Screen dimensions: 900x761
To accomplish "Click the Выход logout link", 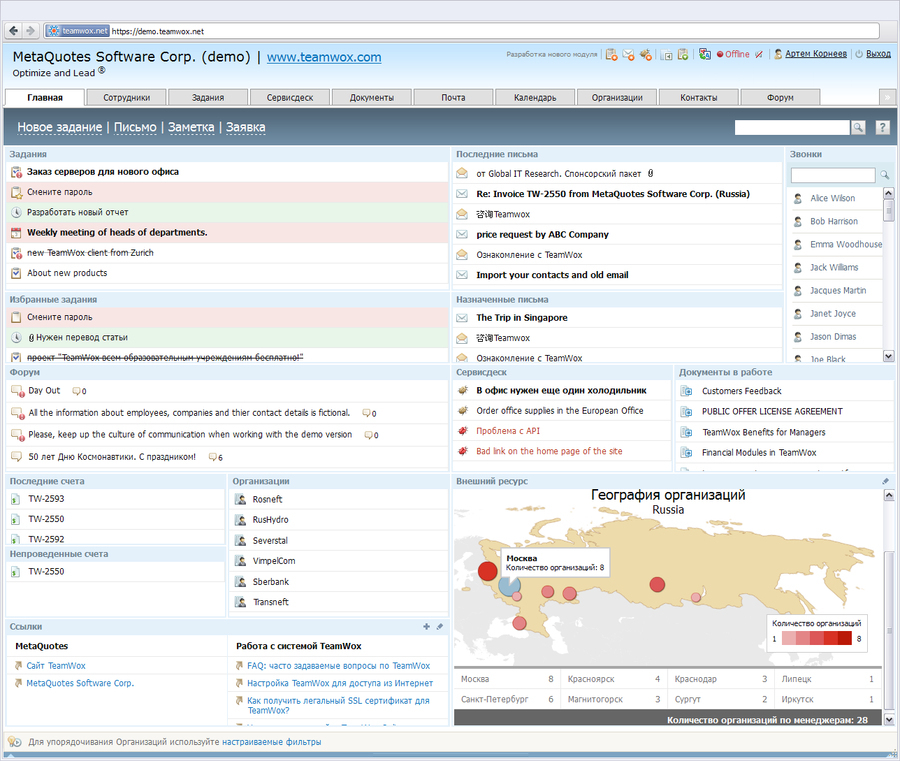I will [878, 54].
